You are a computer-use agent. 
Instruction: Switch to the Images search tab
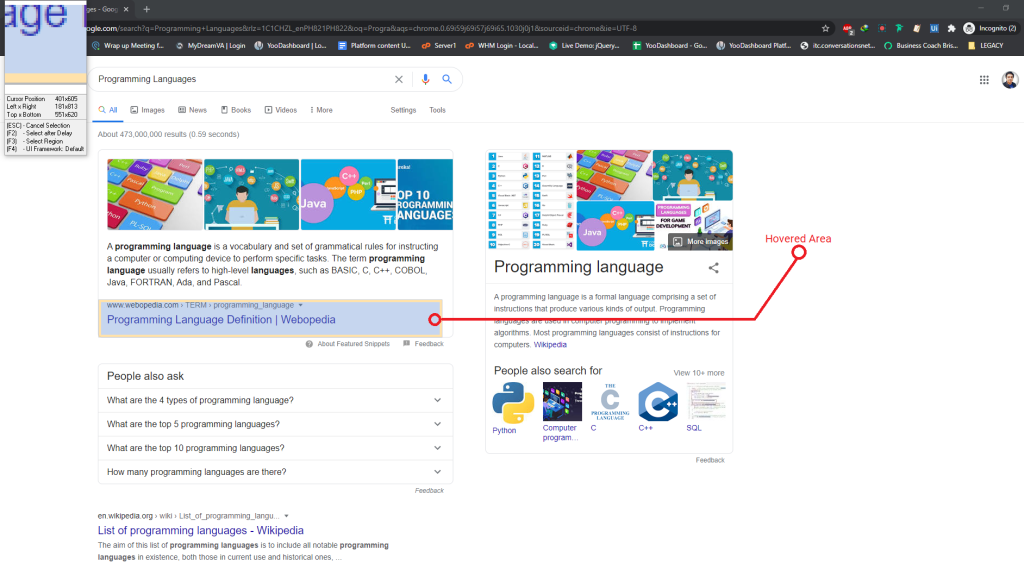(147, 110)
